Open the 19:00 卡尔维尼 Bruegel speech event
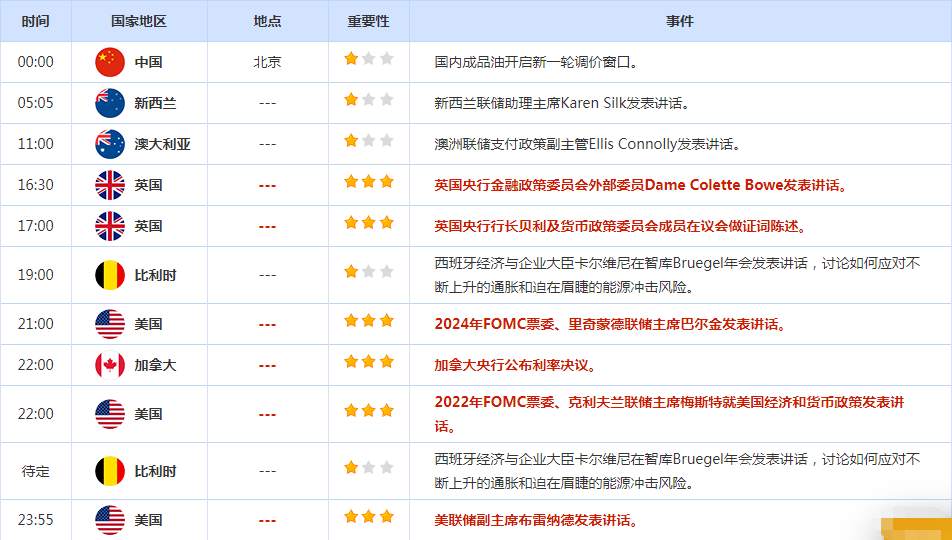 coord(678,275)
